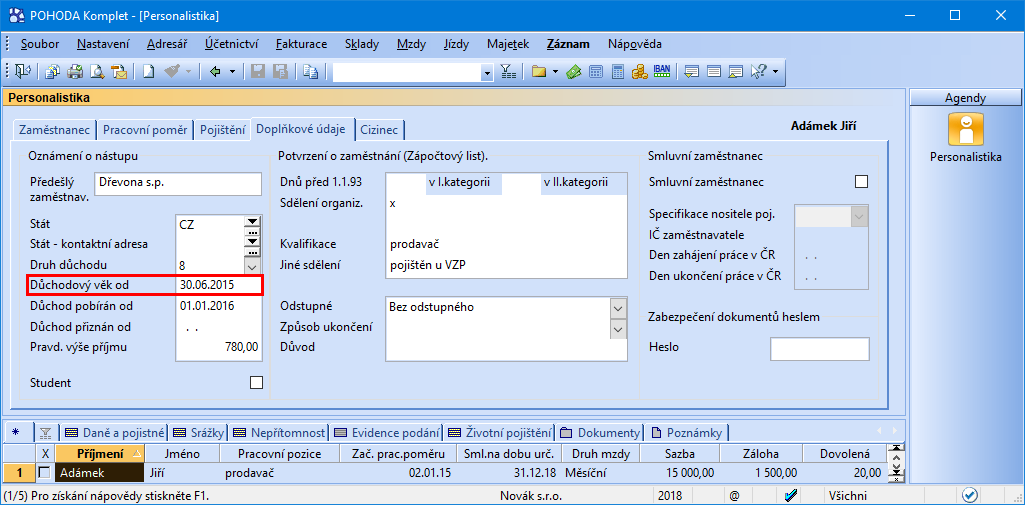The width and height of the screenshot is (1025, 505).
Task: Click the year 2018 in the status bar
Action: point(671,495)
